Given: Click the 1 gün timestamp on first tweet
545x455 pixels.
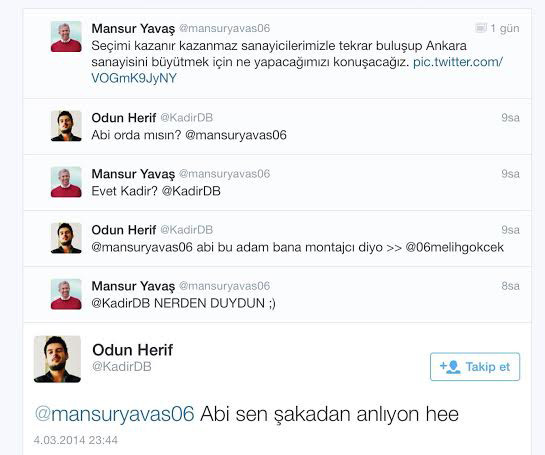Looking at the screenshot, I should (505, 28).
